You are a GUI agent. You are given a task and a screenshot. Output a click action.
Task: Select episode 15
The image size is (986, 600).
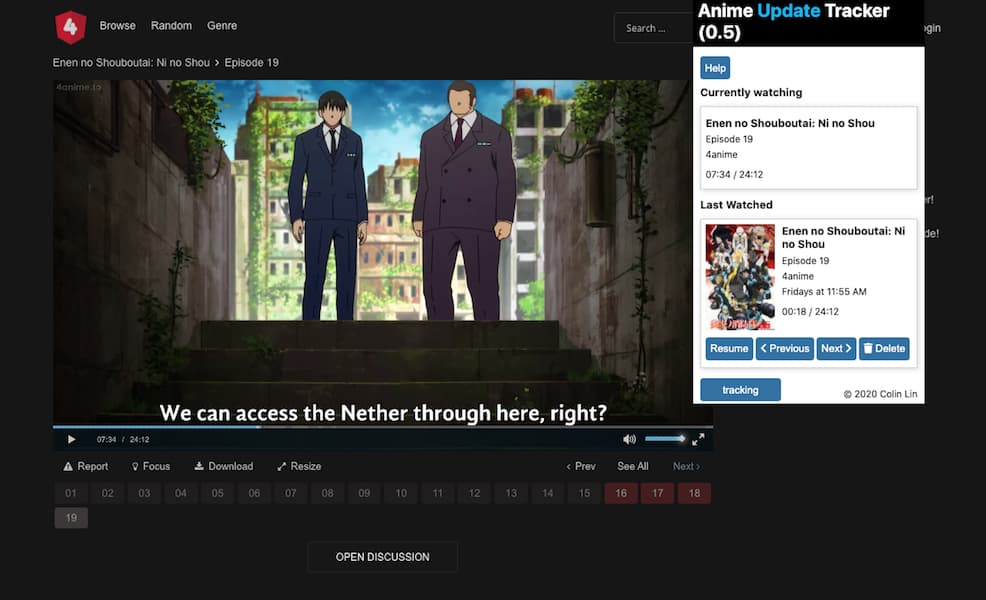click(x=584, y=493)
